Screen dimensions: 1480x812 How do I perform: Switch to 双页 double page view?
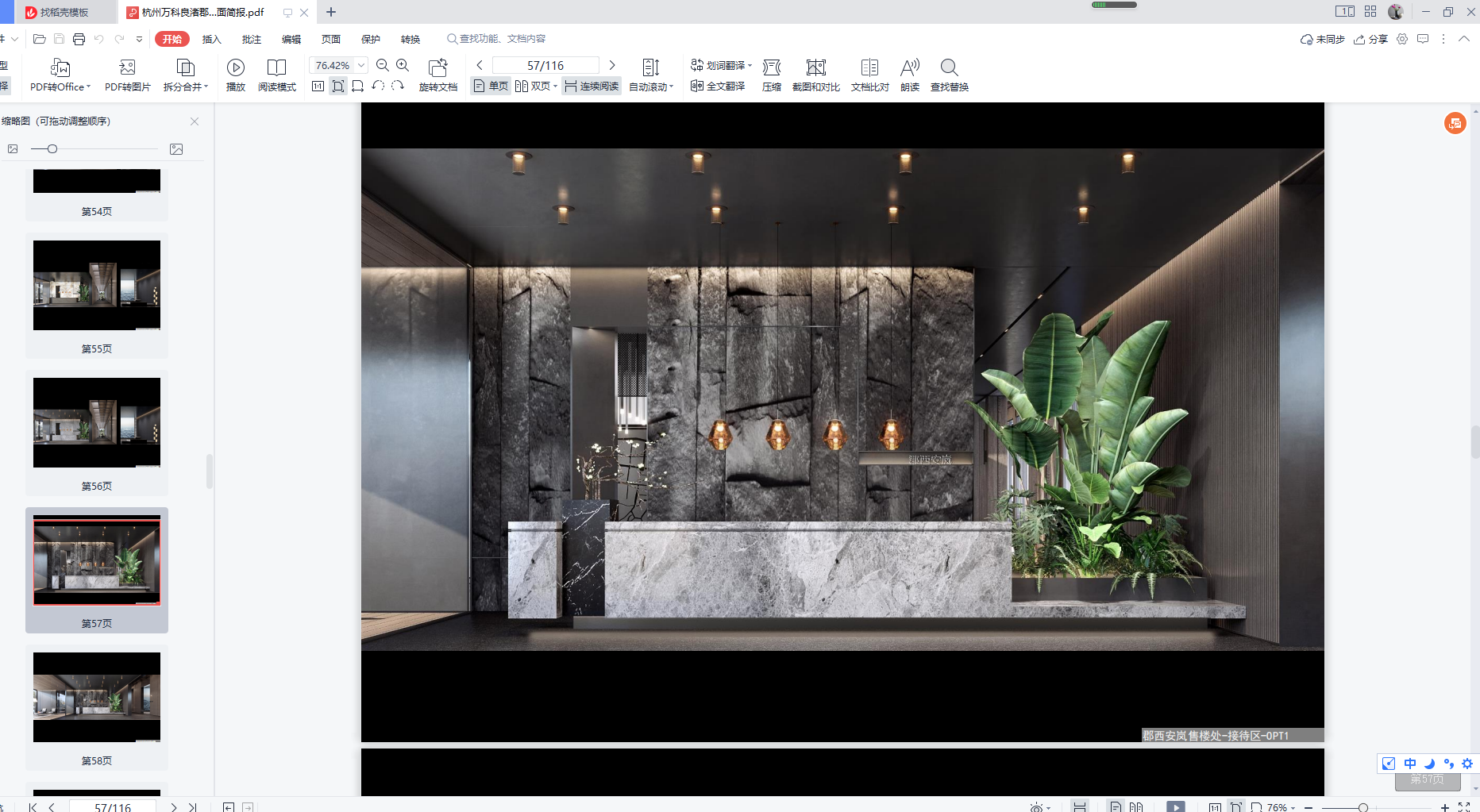pos(533,86)
